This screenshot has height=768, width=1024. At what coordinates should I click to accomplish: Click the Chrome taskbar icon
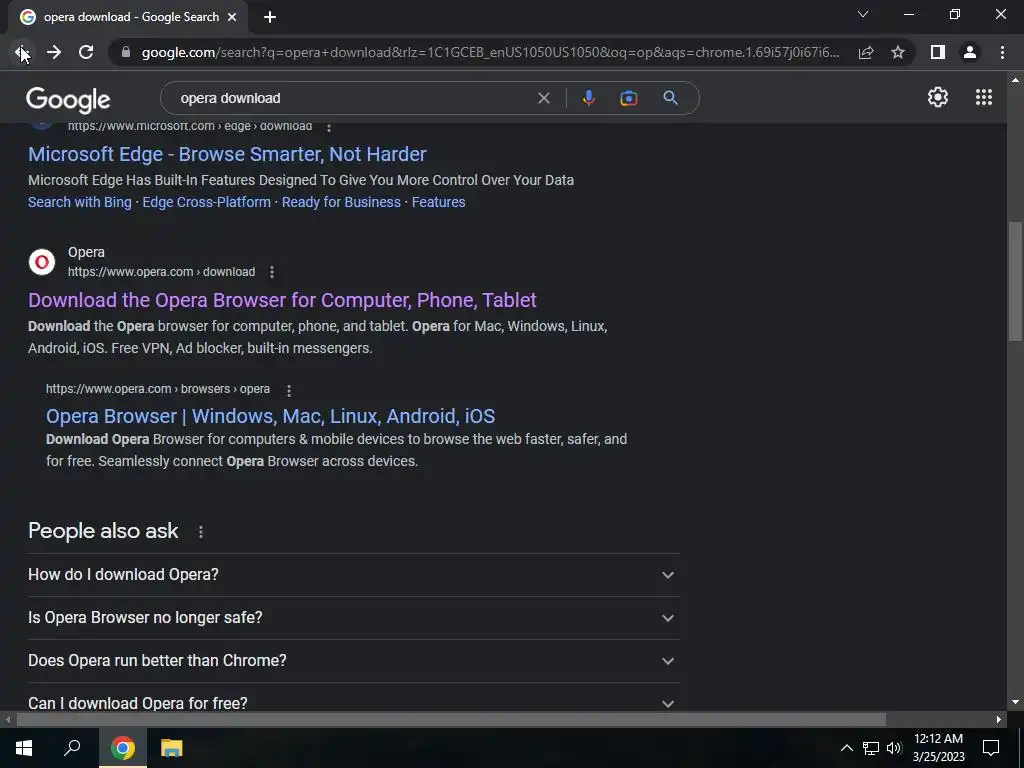point(122,748)
